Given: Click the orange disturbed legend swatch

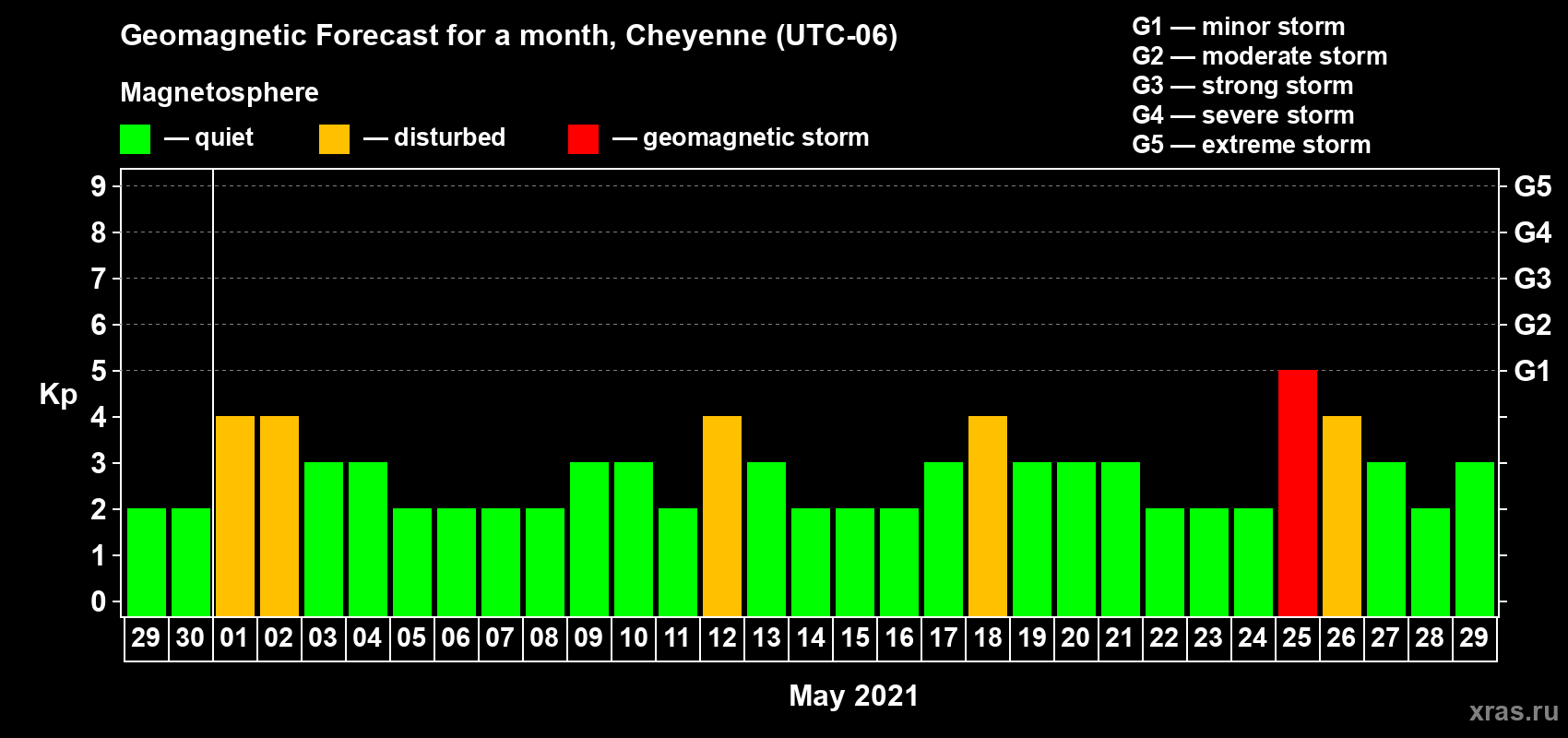Looking at the screenshot, I should [334, 139].
